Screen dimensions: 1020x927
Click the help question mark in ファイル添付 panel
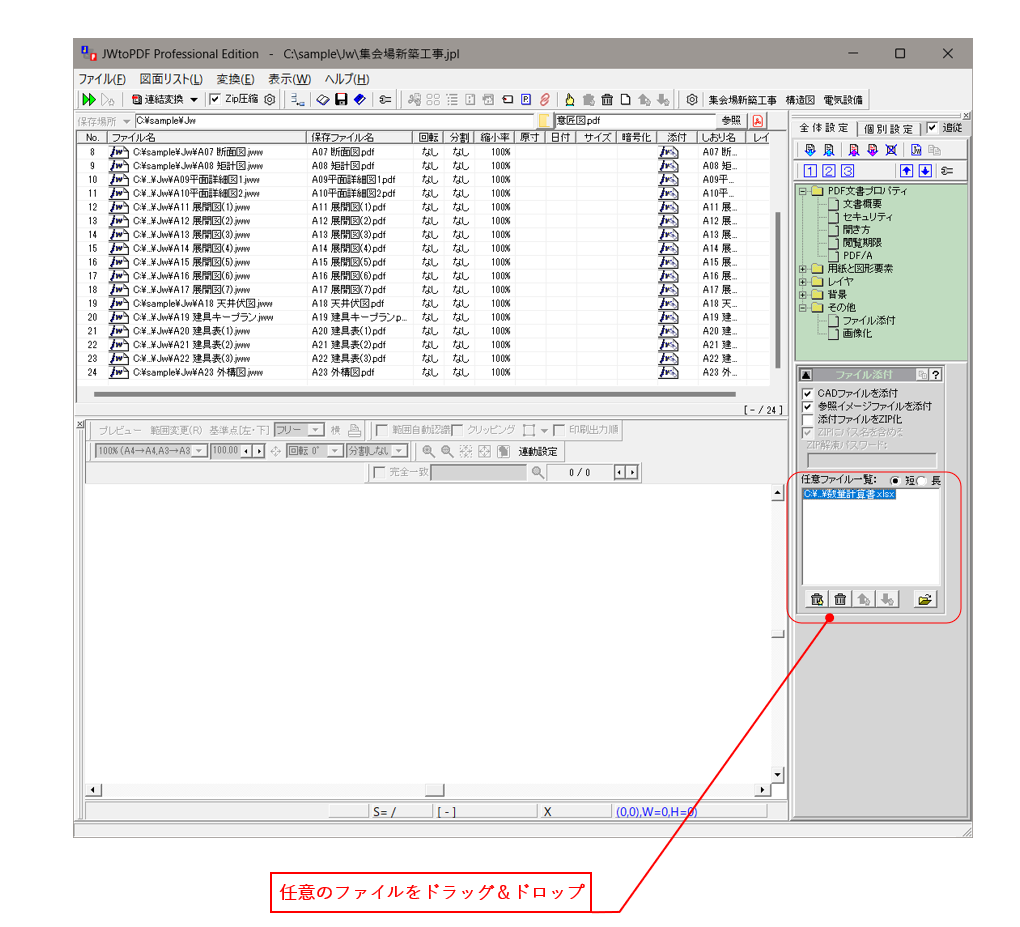pyautogui.click(x=936, y=375)
